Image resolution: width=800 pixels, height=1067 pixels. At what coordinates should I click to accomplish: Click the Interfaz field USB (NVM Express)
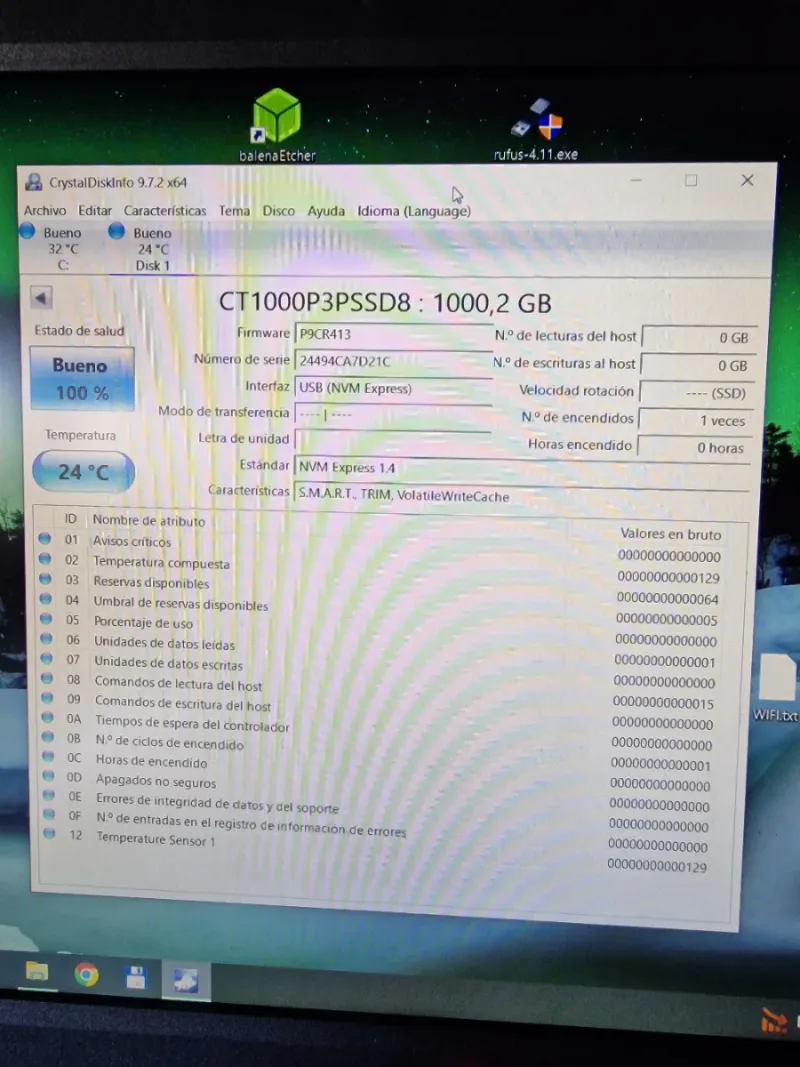click(x=393, y=389)
